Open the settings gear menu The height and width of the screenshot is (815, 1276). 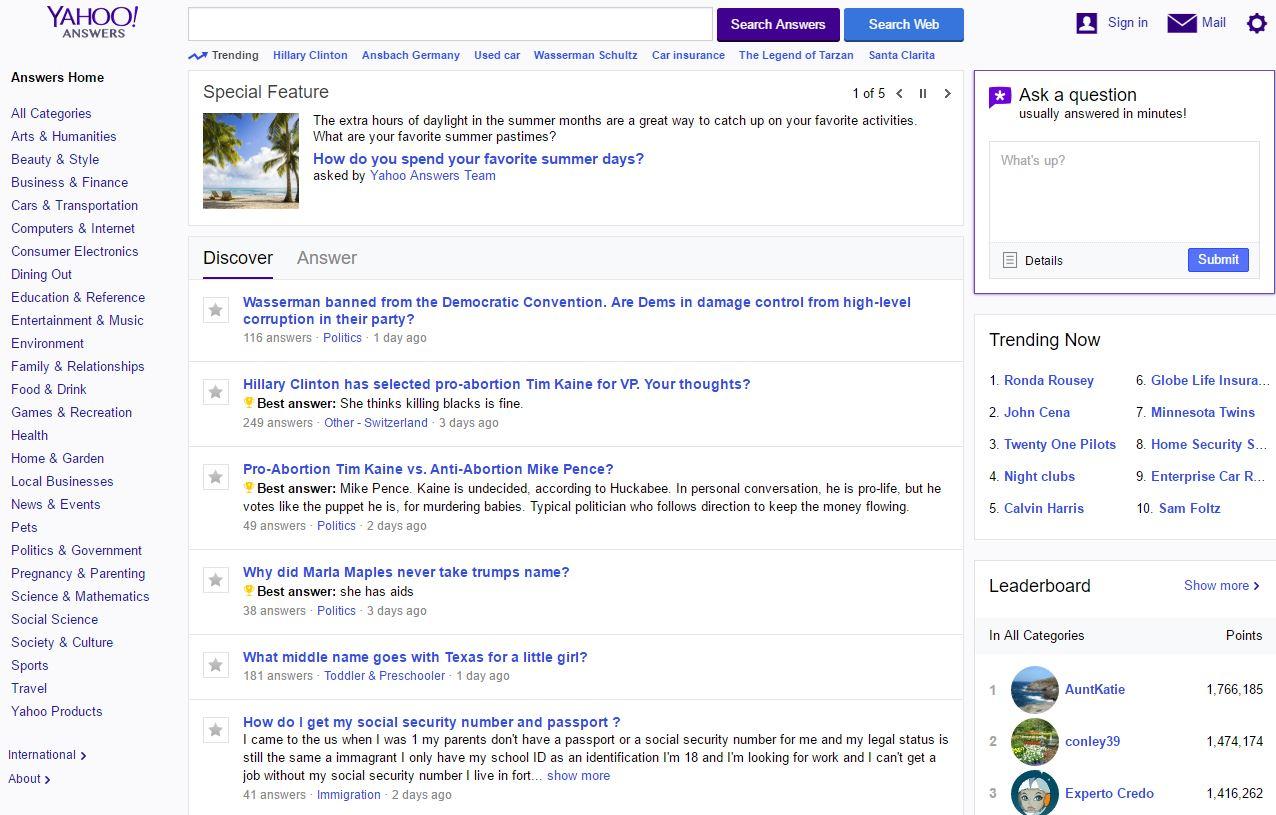tap(1257, 23)
